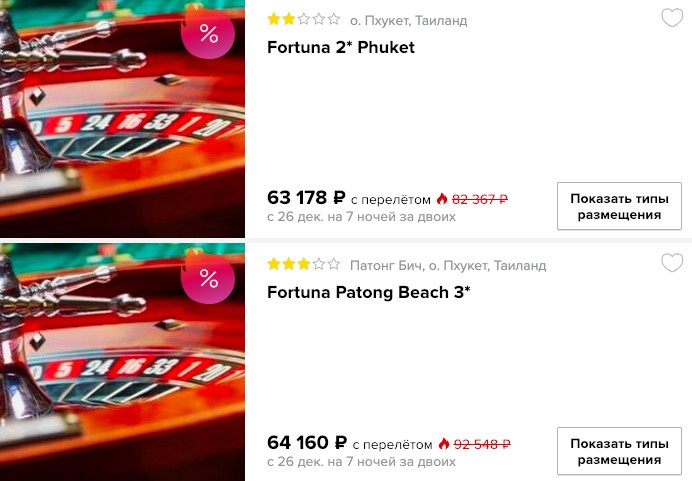Show accommodation types for Fortuna 2* Phuket
The image size is (692, 481).
coord(619,206)
